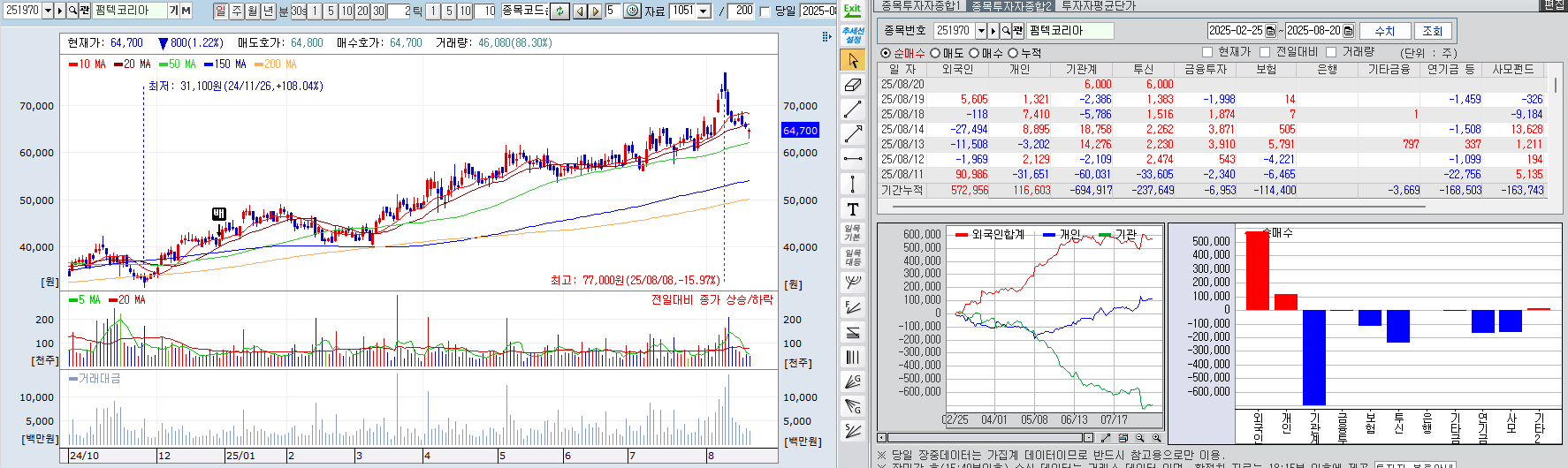Open the chart stock code 251970 dropdown
1568x468 pixels.
48,11
